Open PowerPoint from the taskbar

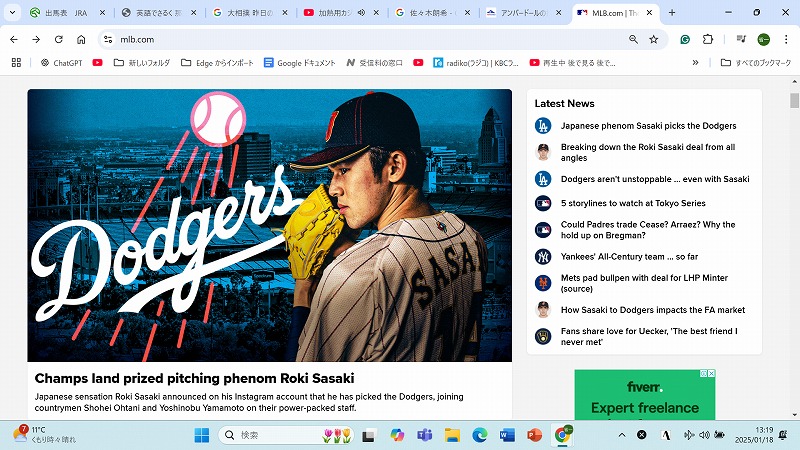pyautogui.click(x=535, y=435)
